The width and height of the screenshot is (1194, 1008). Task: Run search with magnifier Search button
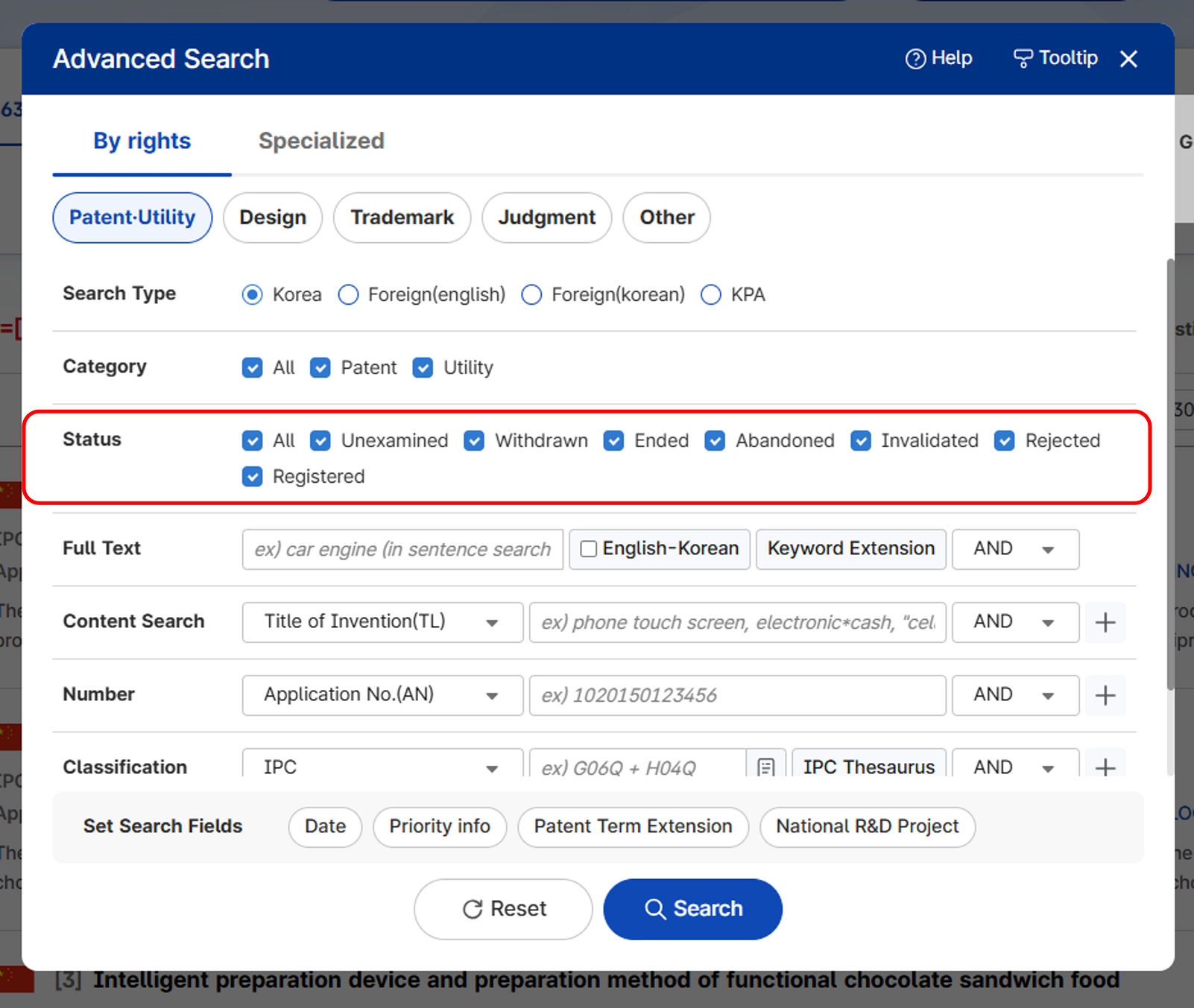coord(692,909)
